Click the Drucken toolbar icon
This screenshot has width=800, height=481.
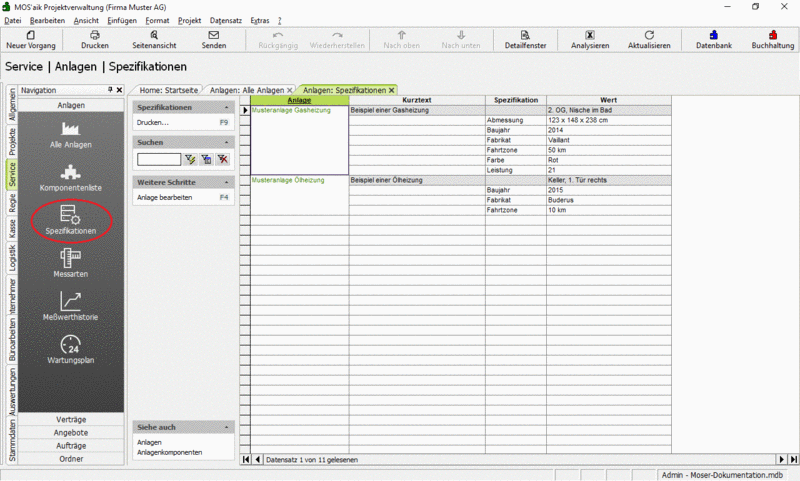point(95,39)
